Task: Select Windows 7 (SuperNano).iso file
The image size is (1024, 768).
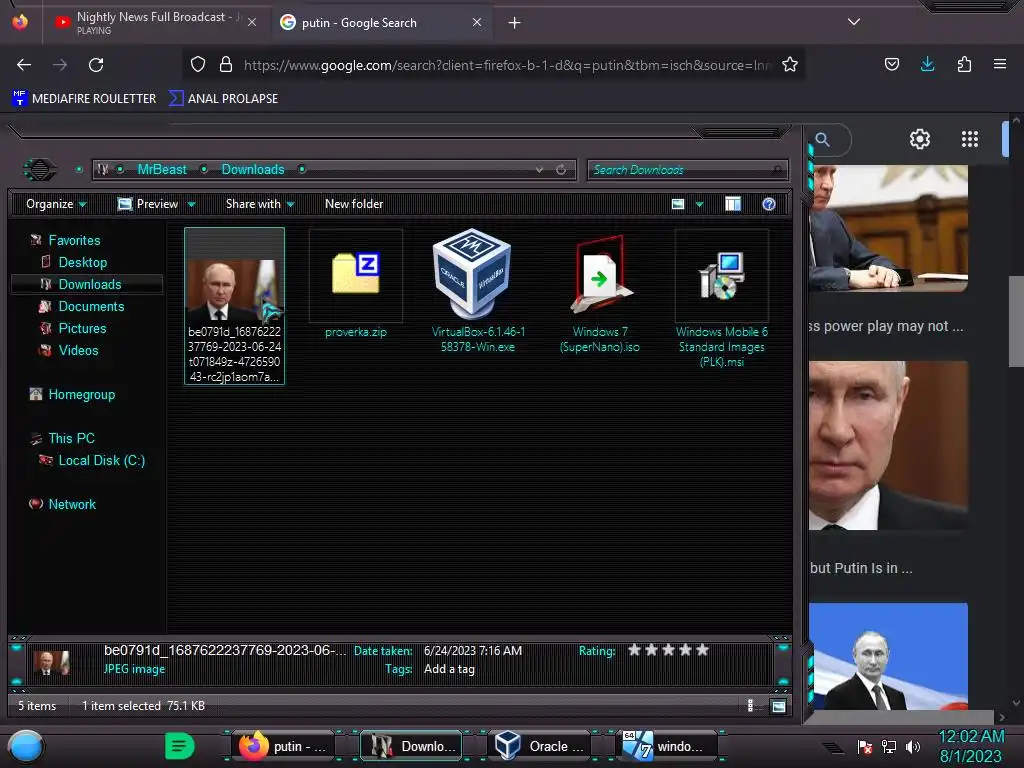Action: [600, 293]
